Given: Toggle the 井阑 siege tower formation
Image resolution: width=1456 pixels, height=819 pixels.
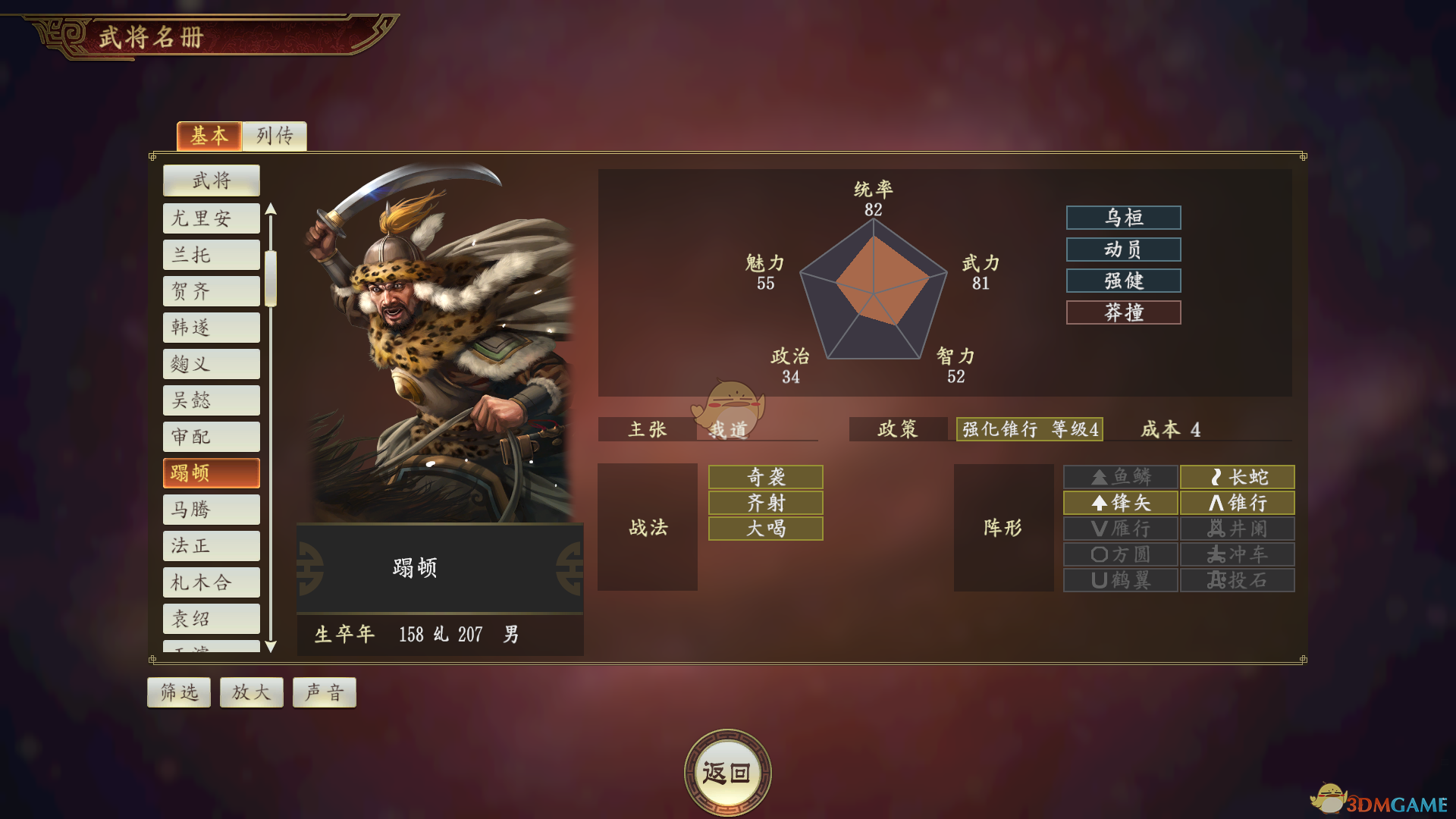Looking at the screenshot, I should (1238, 529).
